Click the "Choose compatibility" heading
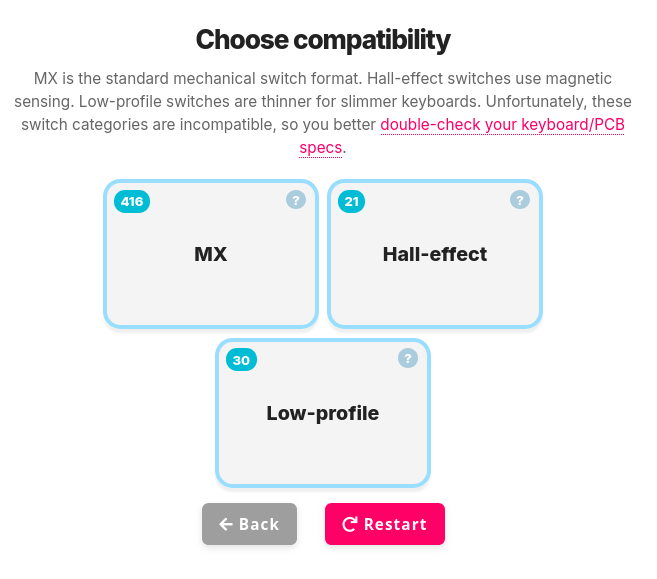The image size is (657, 579). coord(323,40)
